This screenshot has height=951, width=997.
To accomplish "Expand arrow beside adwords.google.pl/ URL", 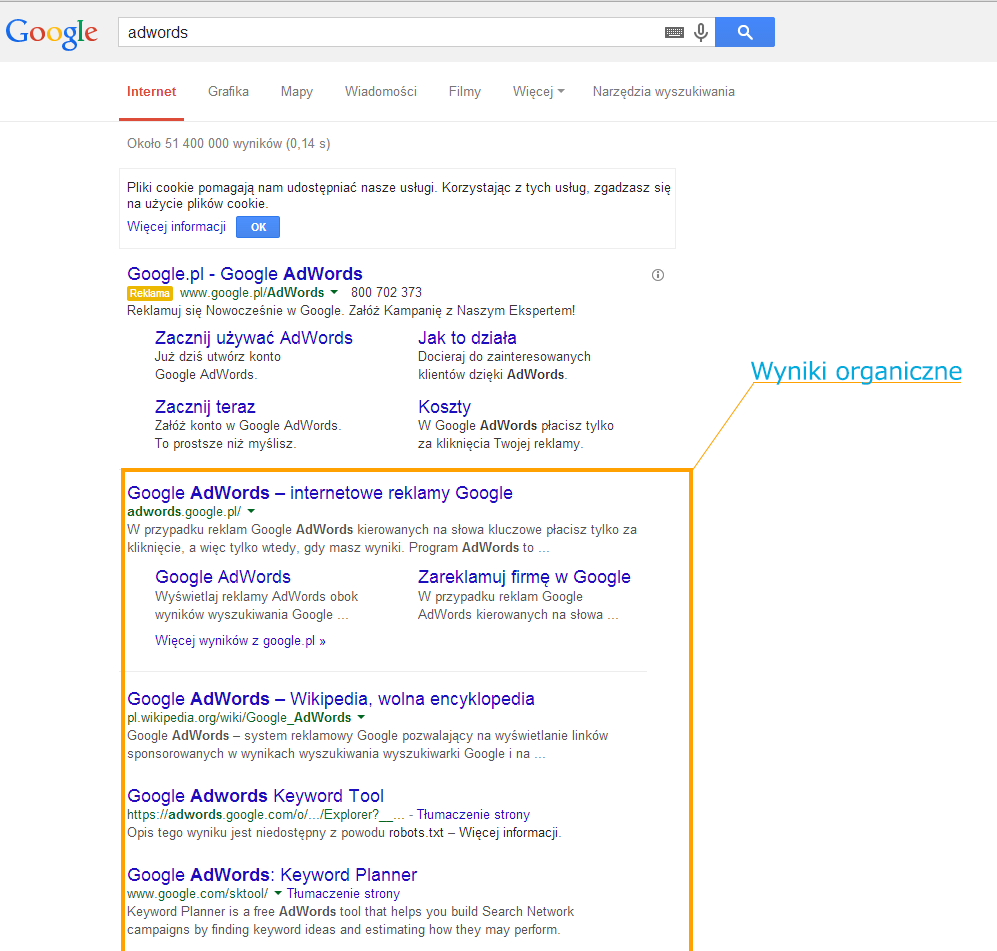I will pyautogui.click(x=251, y=511).
